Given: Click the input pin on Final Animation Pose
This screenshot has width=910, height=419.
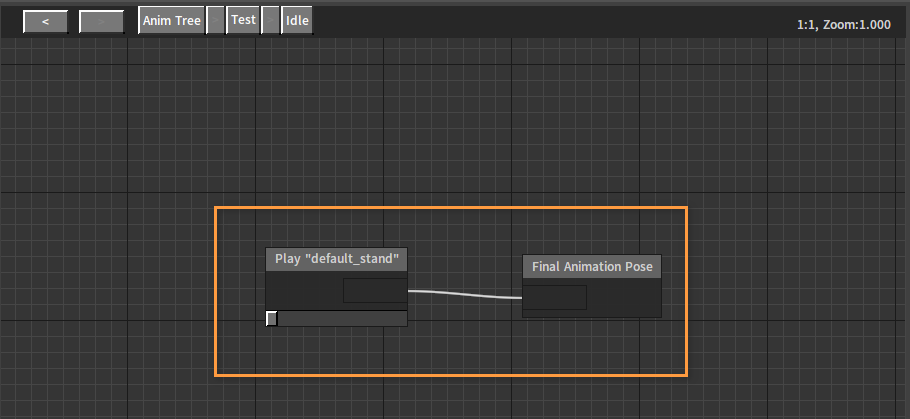Looking at the screenshot, I should coord(555,297).
